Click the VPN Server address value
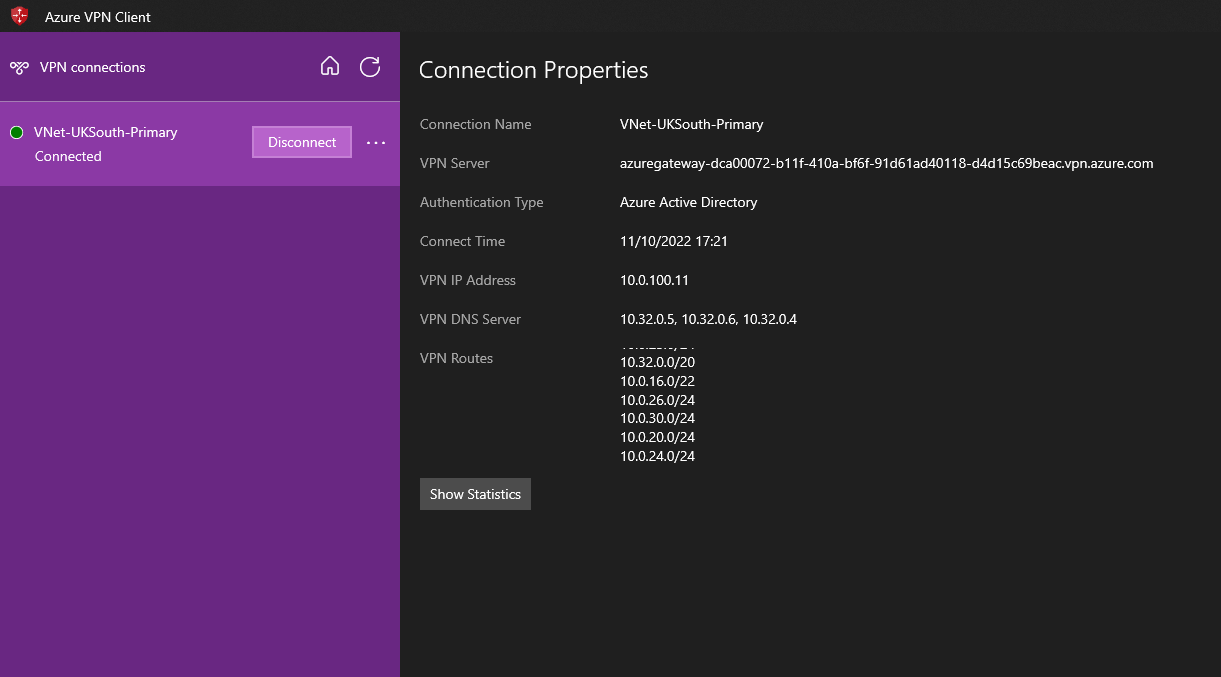The height and width of the screenshot is (677, 1221). 886,162
